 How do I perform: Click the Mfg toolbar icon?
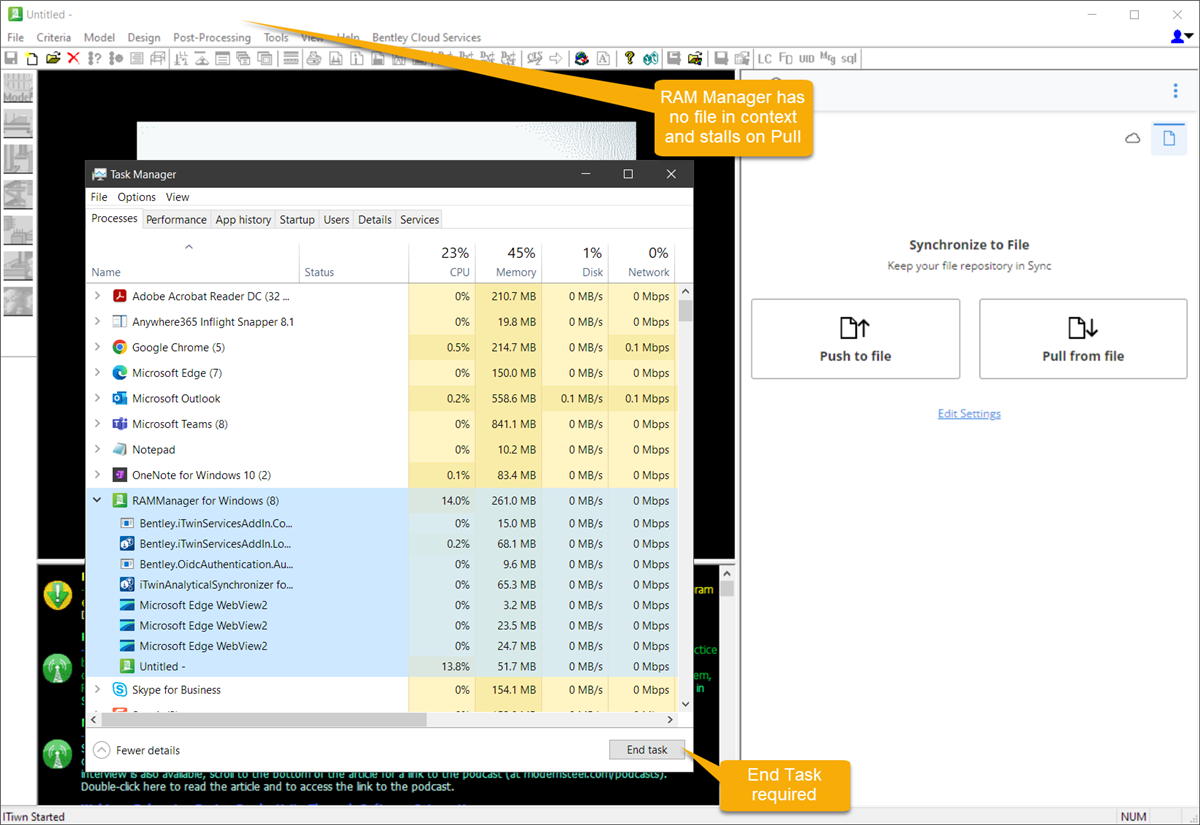point(828,58)
